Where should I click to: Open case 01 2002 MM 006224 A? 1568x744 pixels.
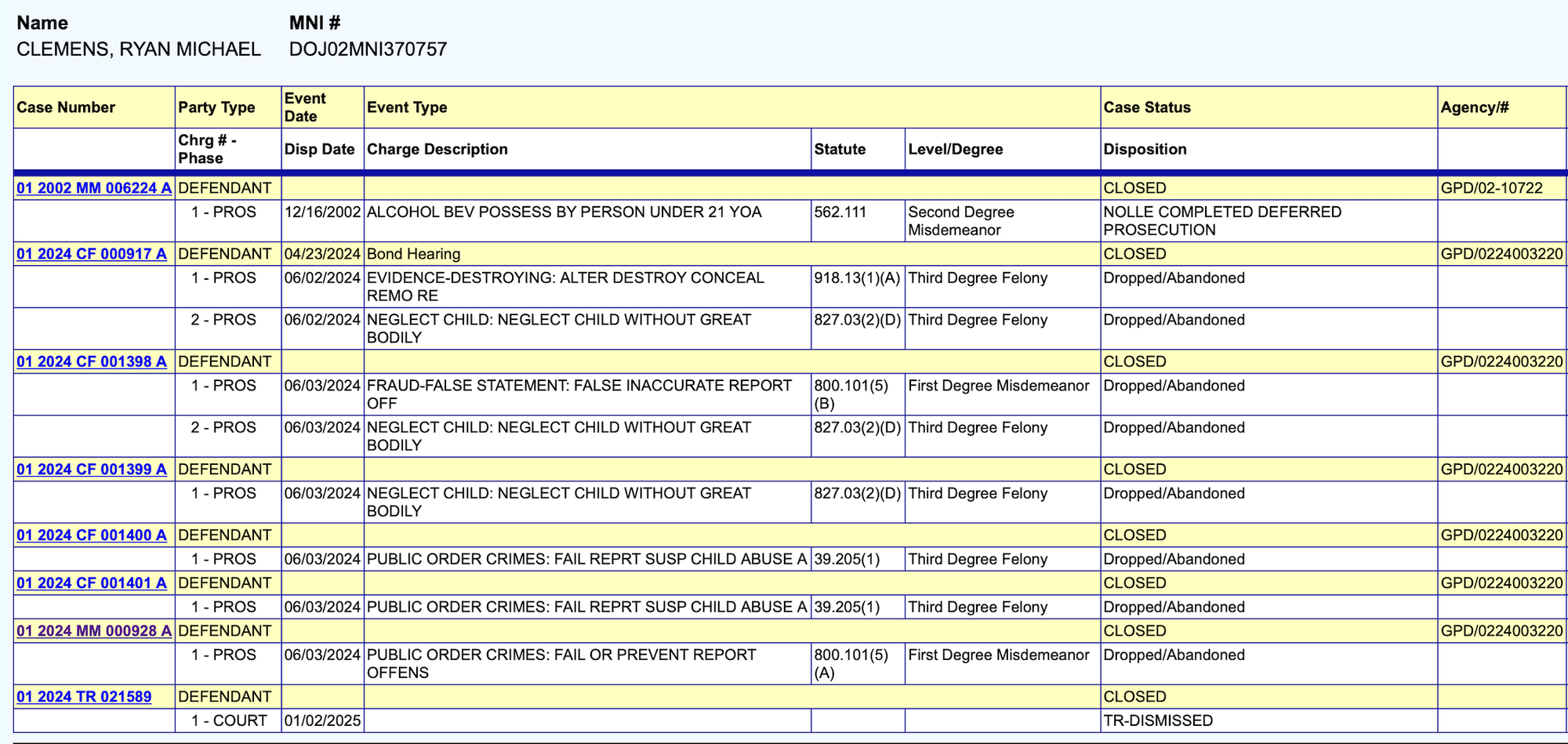pos(93,188)
